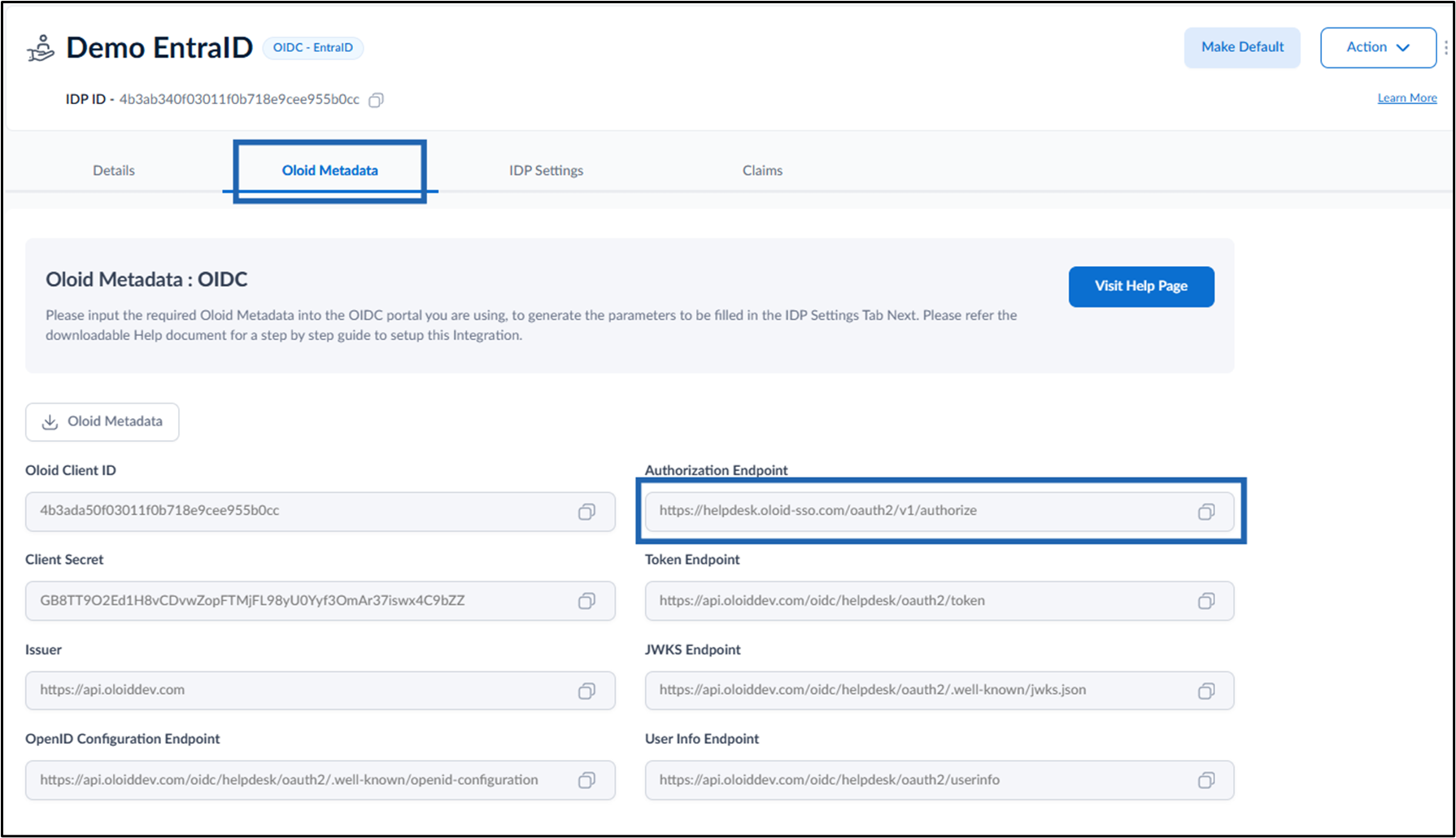This screenshot has height=838, width=1456.
Task: Select the Oloid Metadata tab
Action: 329,170
